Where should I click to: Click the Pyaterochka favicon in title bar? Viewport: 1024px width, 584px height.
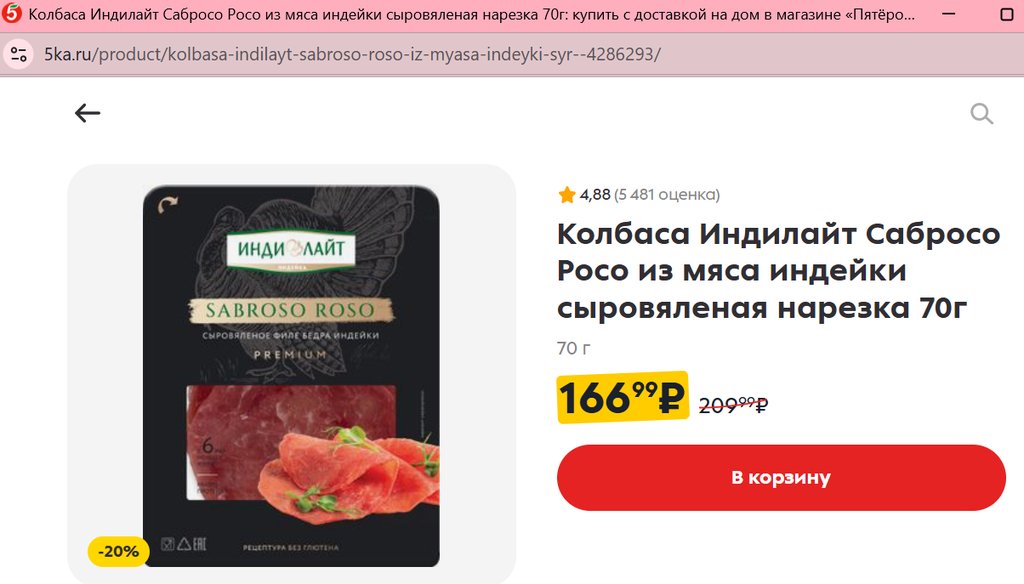(x=12, y=14)
